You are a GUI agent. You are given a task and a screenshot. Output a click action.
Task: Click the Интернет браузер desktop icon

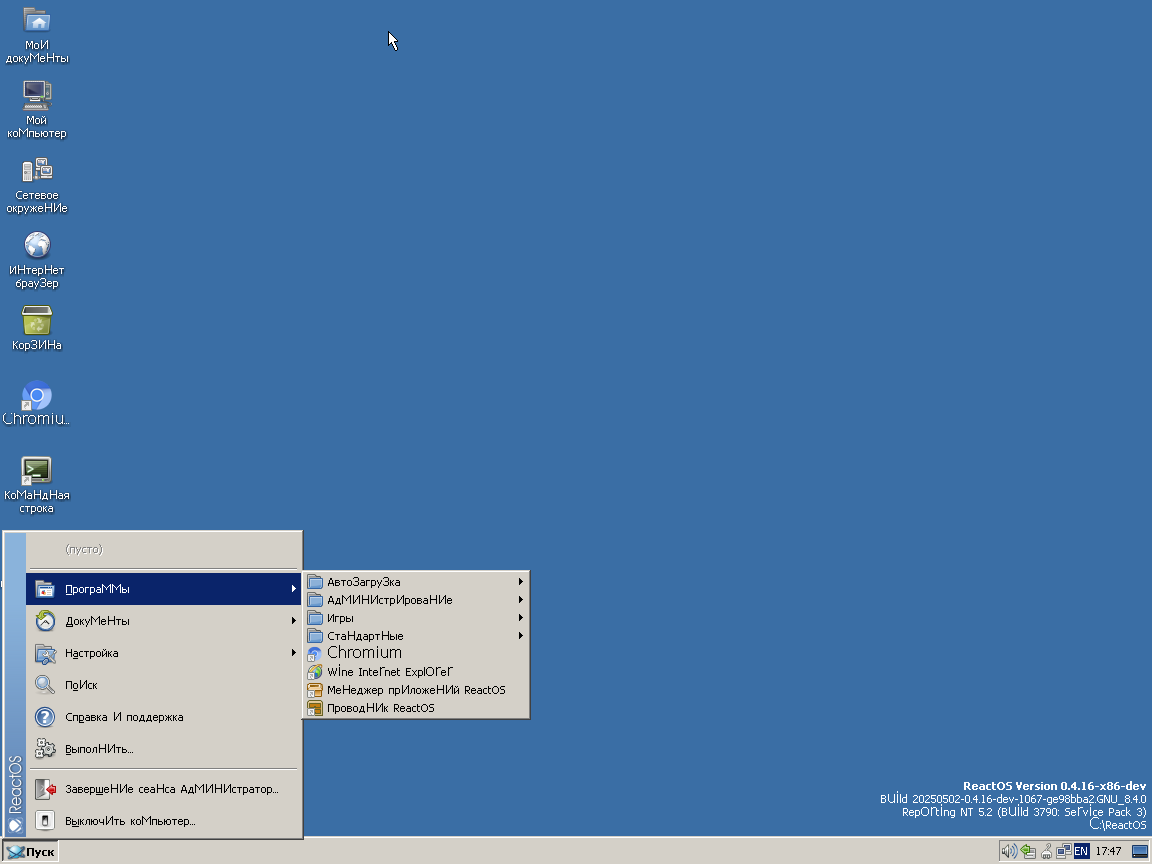click(x=37, y=260)
